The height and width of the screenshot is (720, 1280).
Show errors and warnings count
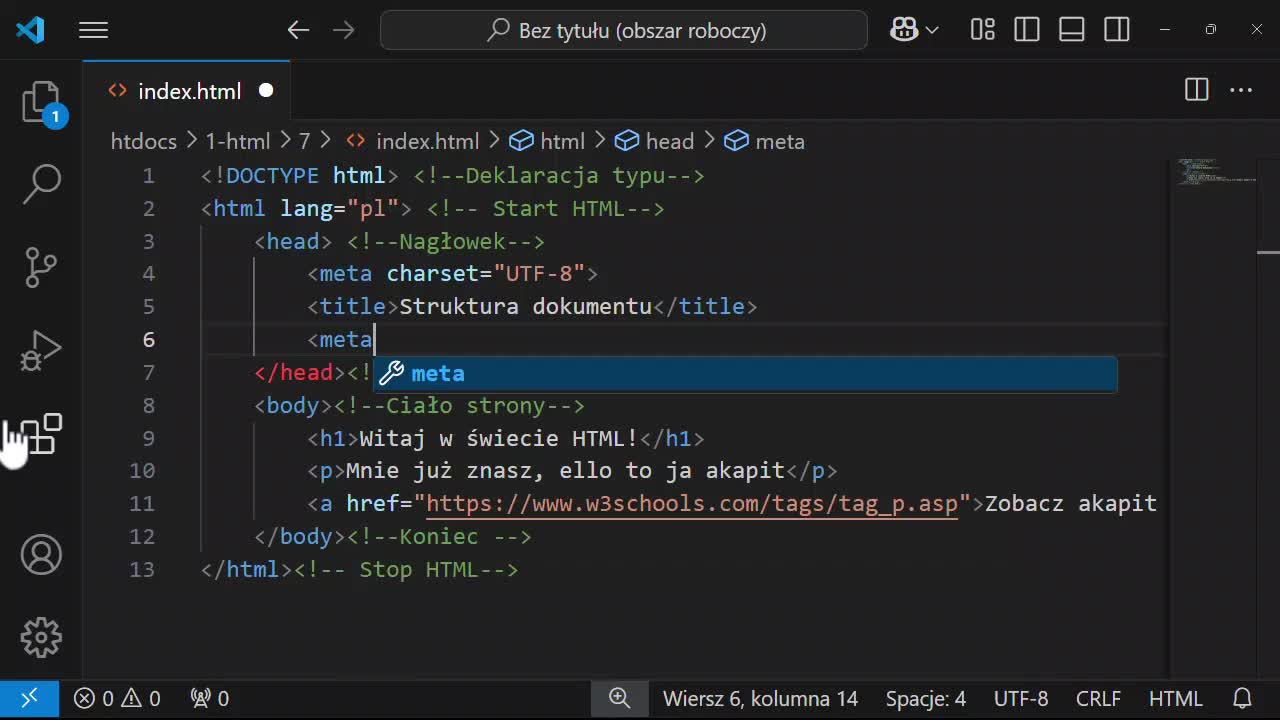click(x=117, y=699)
